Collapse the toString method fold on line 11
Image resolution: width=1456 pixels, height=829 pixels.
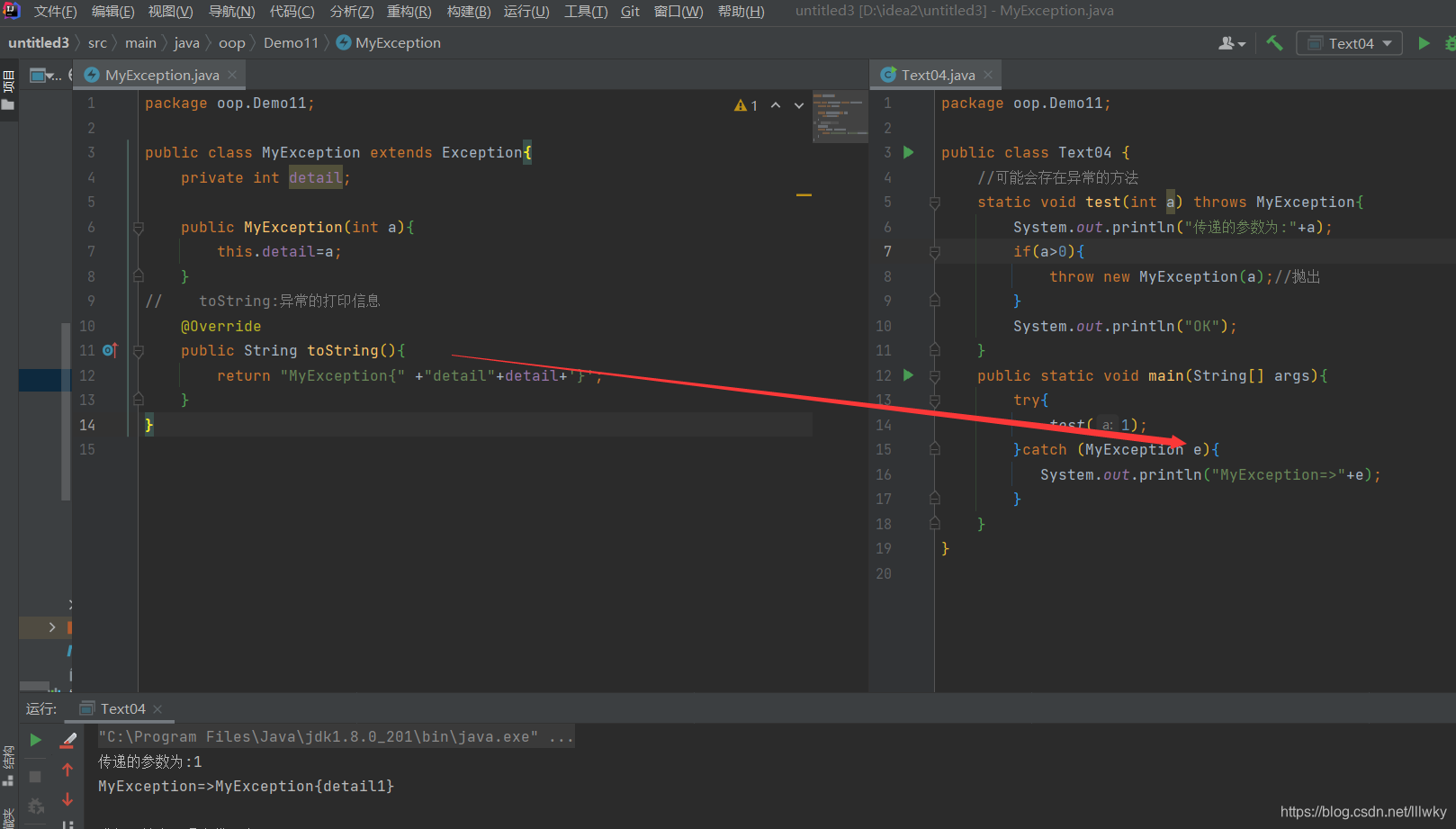pos(139,351)
